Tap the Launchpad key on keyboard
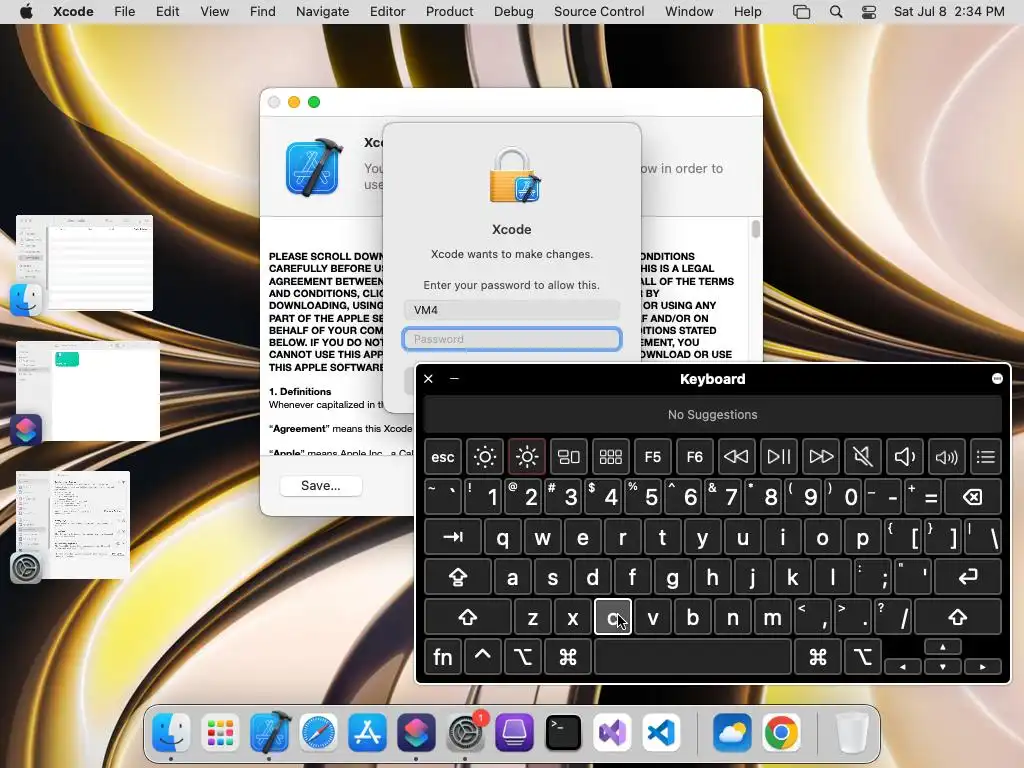Image resolution: width=1024 pixels, height=768 pixels. click(x=611, y=456)
